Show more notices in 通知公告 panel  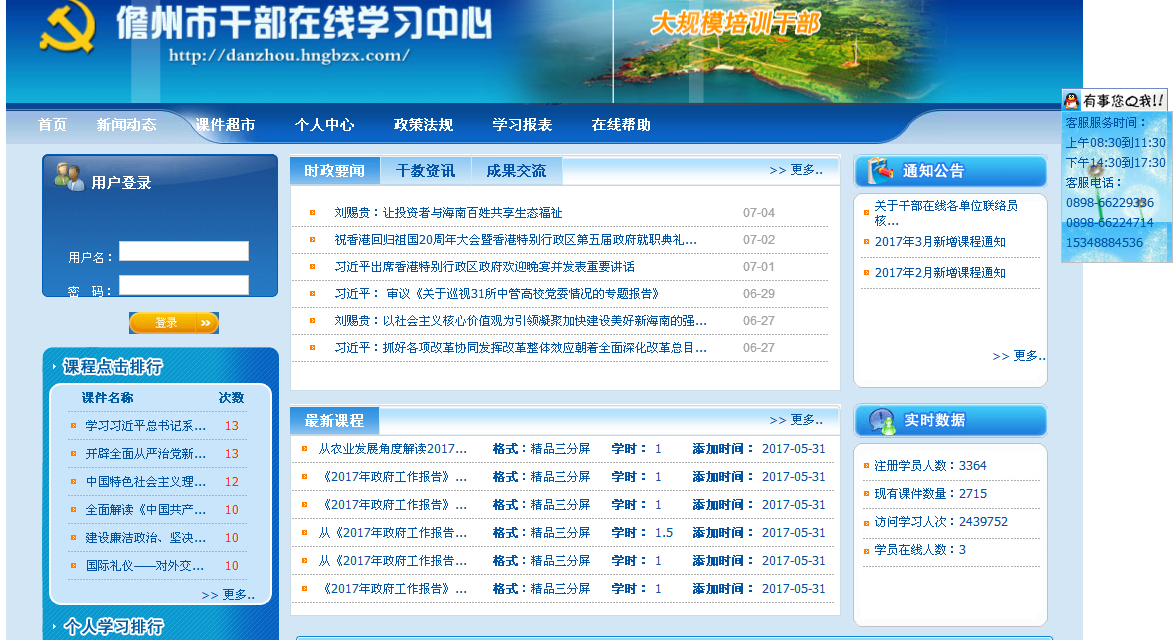click(x=1018, y=356)
